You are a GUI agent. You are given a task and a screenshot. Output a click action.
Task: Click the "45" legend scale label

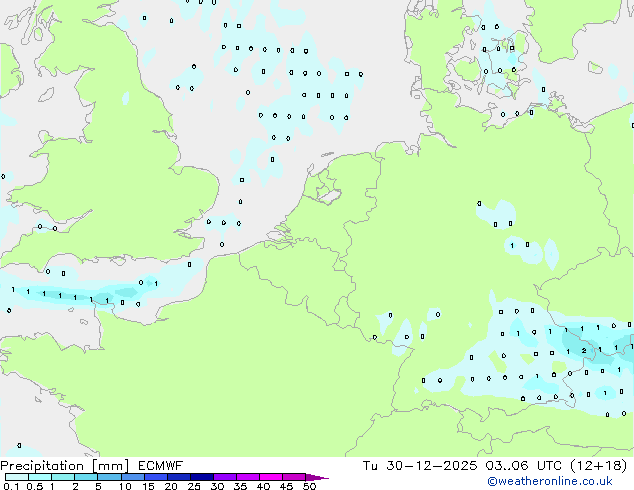(286, 486)
